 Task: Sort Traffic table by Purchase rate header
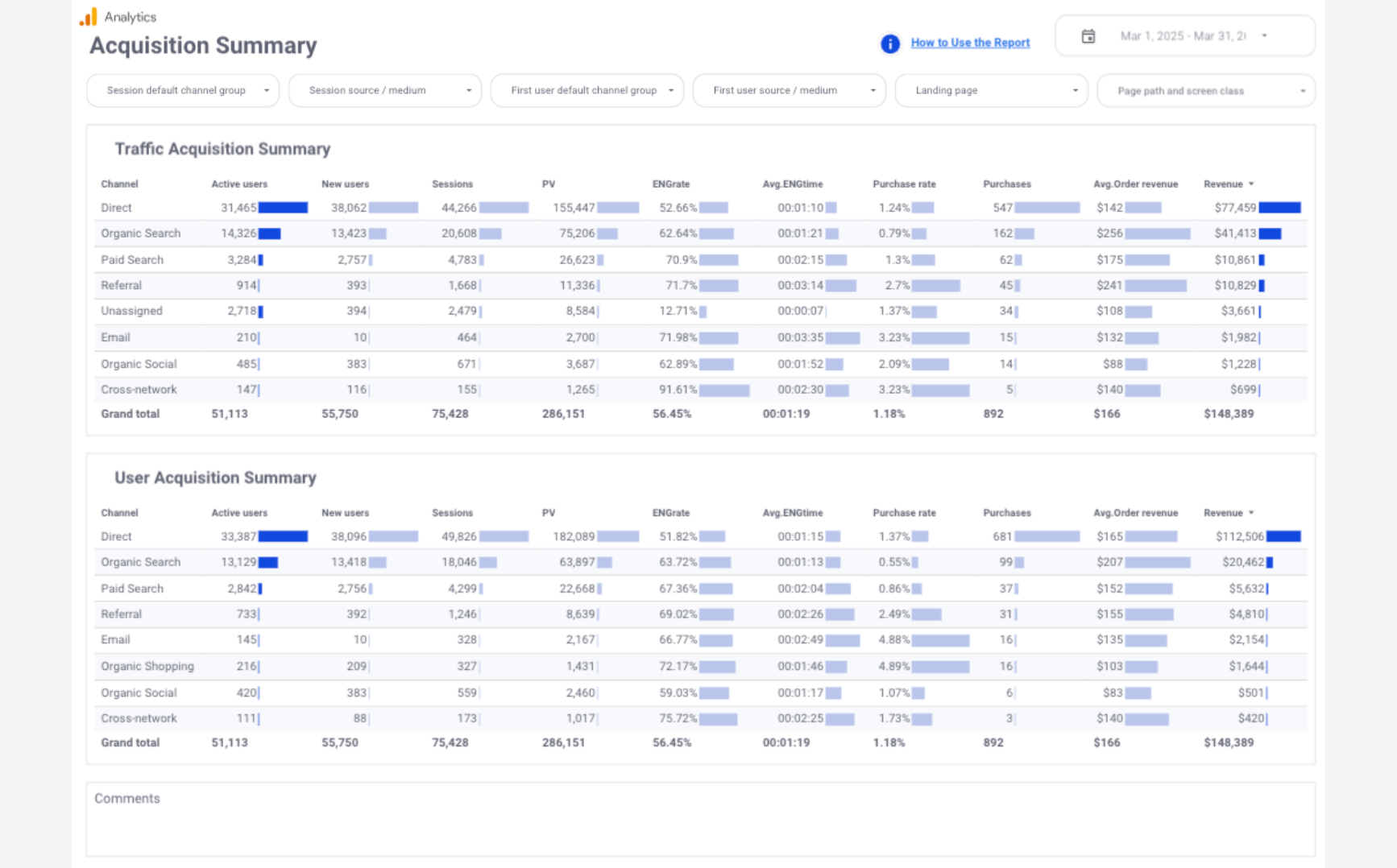pyautogui.click(x=904, y=184)
